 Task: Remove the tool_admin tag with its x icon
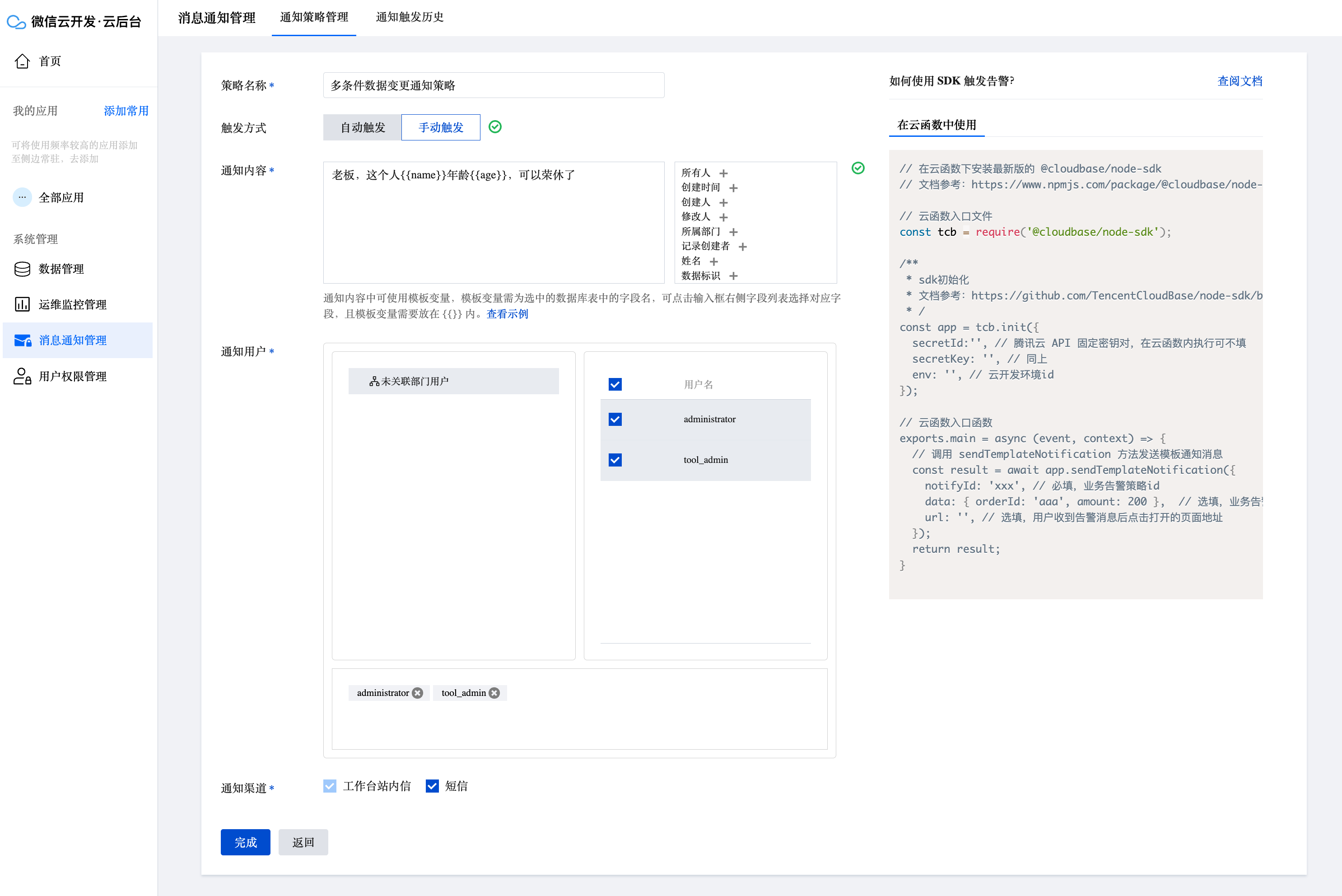[495, 693]
